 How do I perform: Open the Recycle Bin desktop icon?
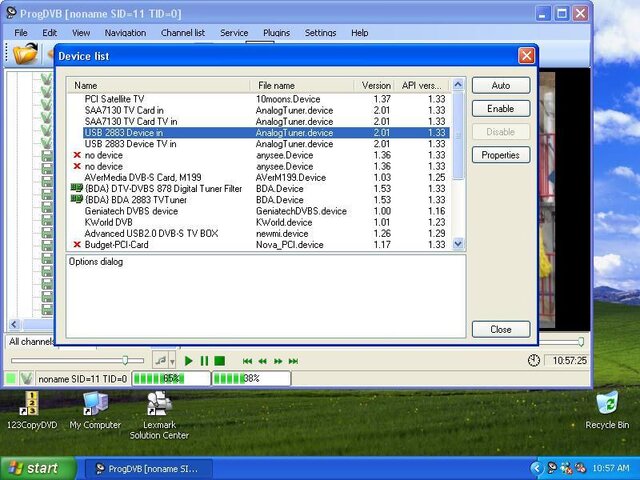[607, 411]
